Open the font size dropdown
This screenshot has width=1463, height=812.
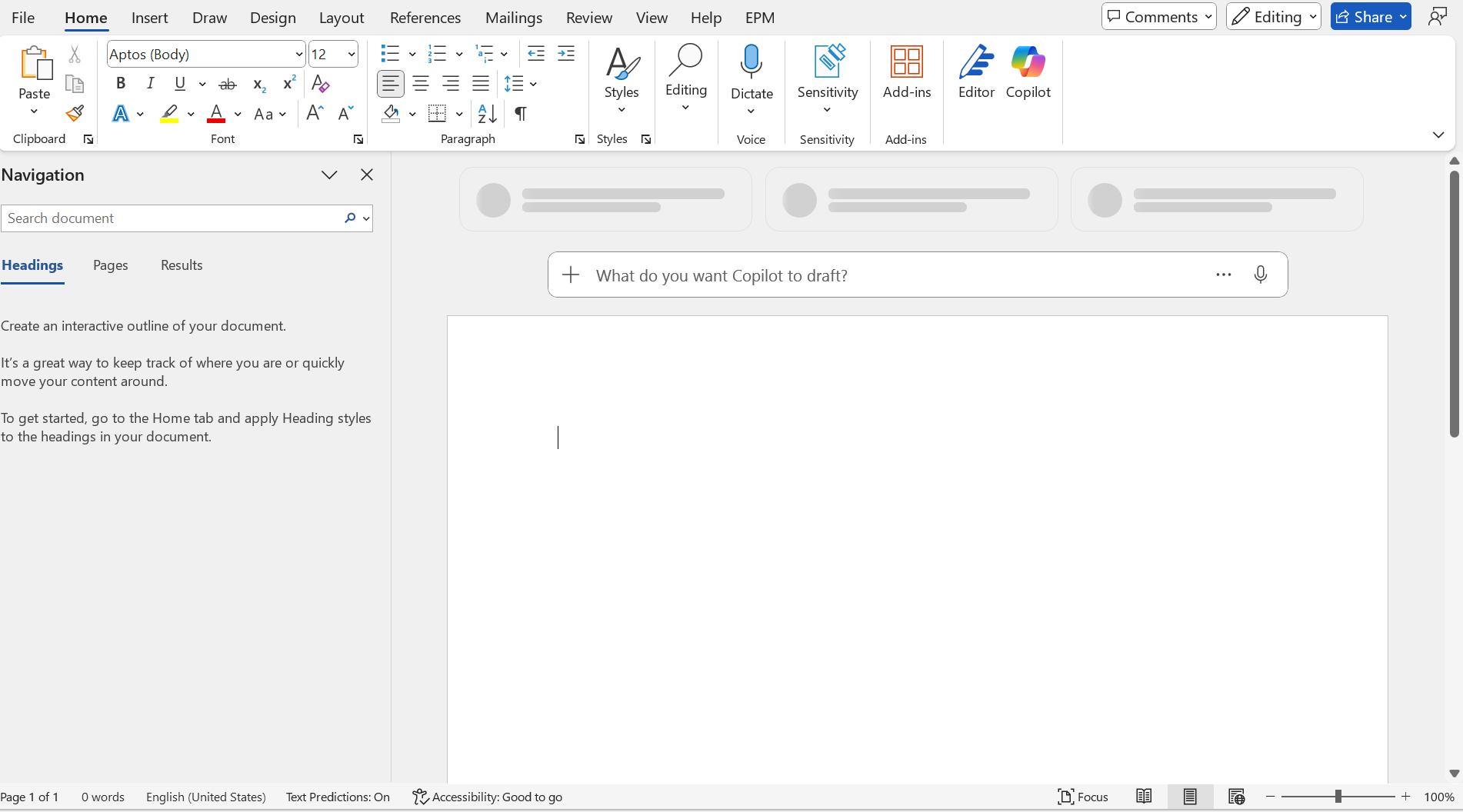[352, 54]
